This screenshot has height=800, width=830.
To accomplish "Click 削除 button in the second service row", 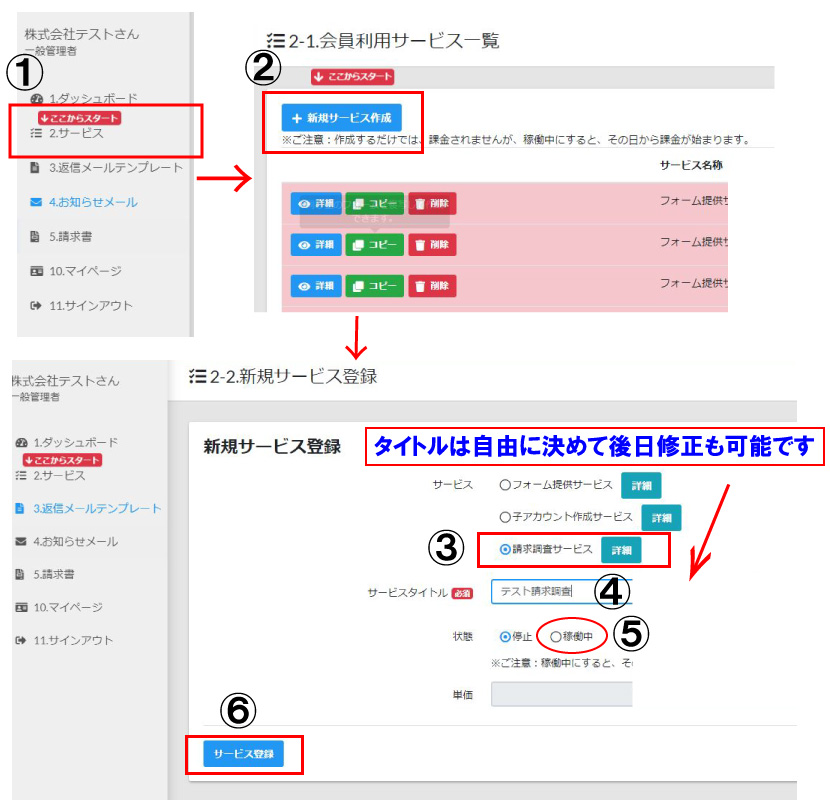I will (x=432, y=245).
